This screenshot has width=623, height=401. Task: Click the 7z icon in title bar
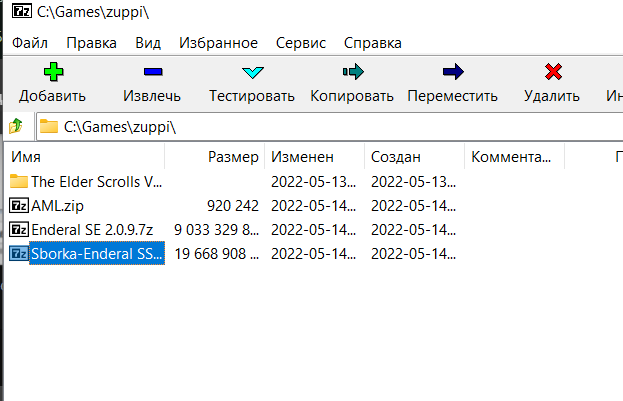point(21,11)
